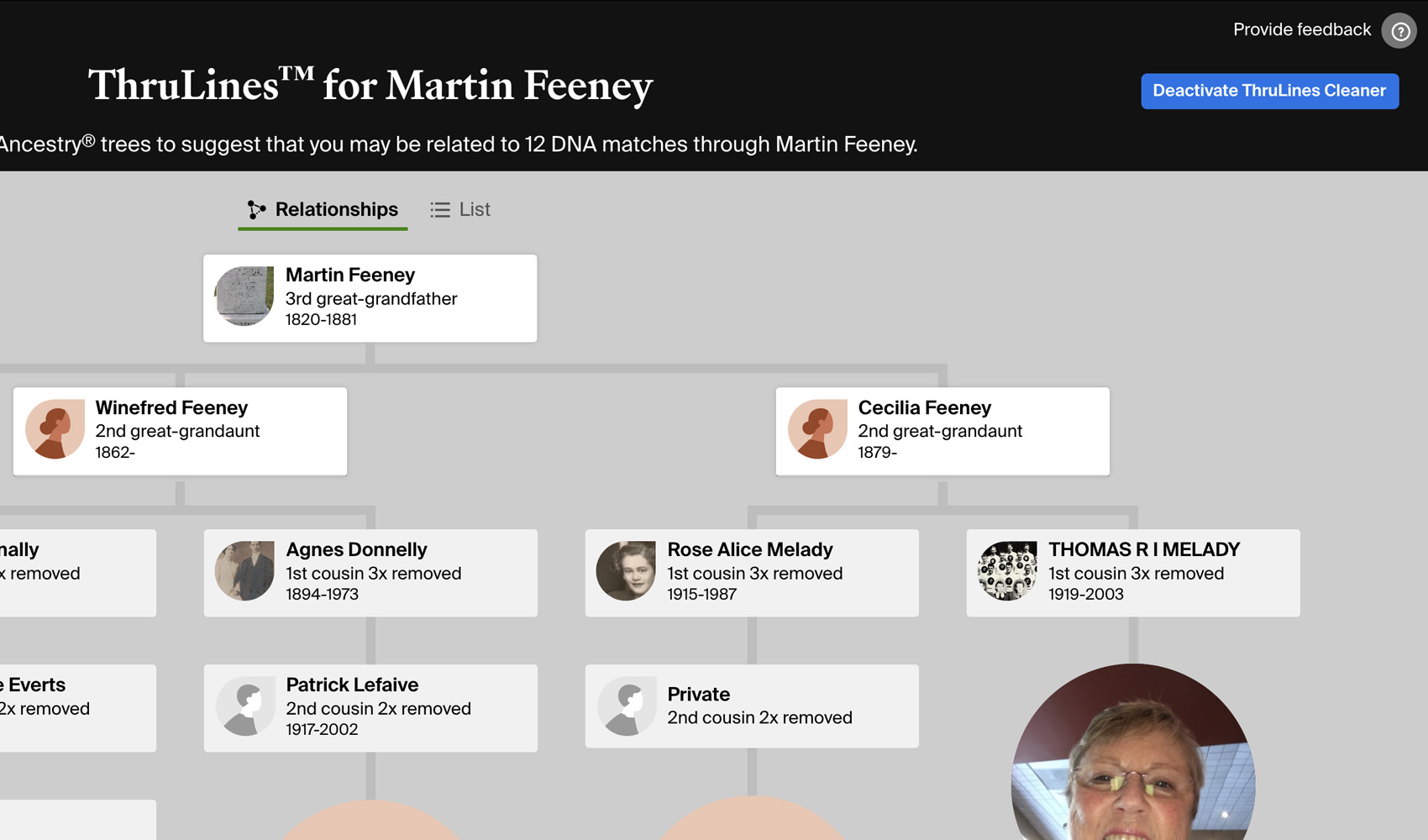Click Winefred Feeney's female avatar icon
Viewport: 1428px width, 840px height.
[55, 429]
